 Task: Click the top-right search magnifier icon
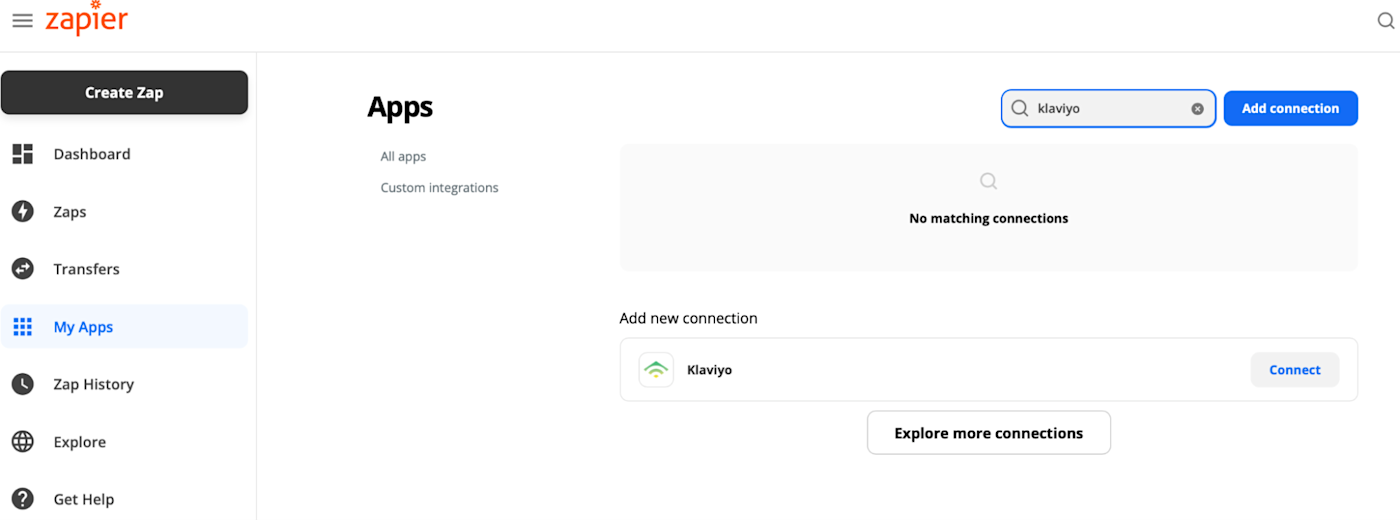1386,21
